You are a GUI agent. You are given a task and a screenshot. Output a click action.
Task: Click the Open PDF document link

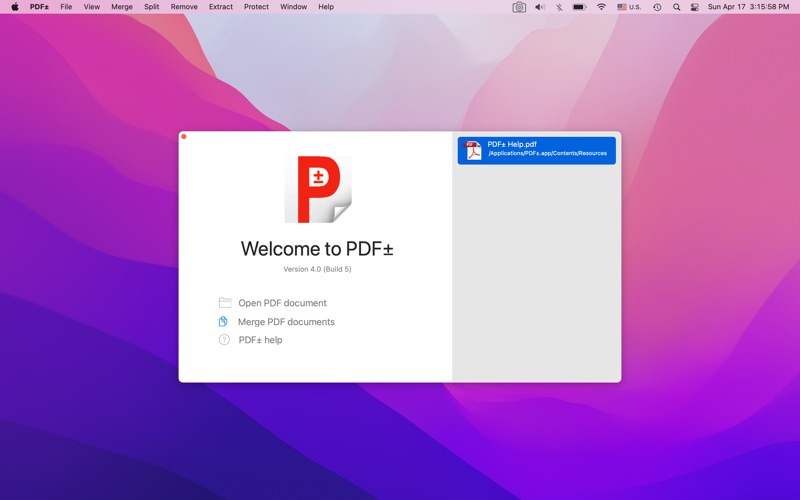coord(282,303)
